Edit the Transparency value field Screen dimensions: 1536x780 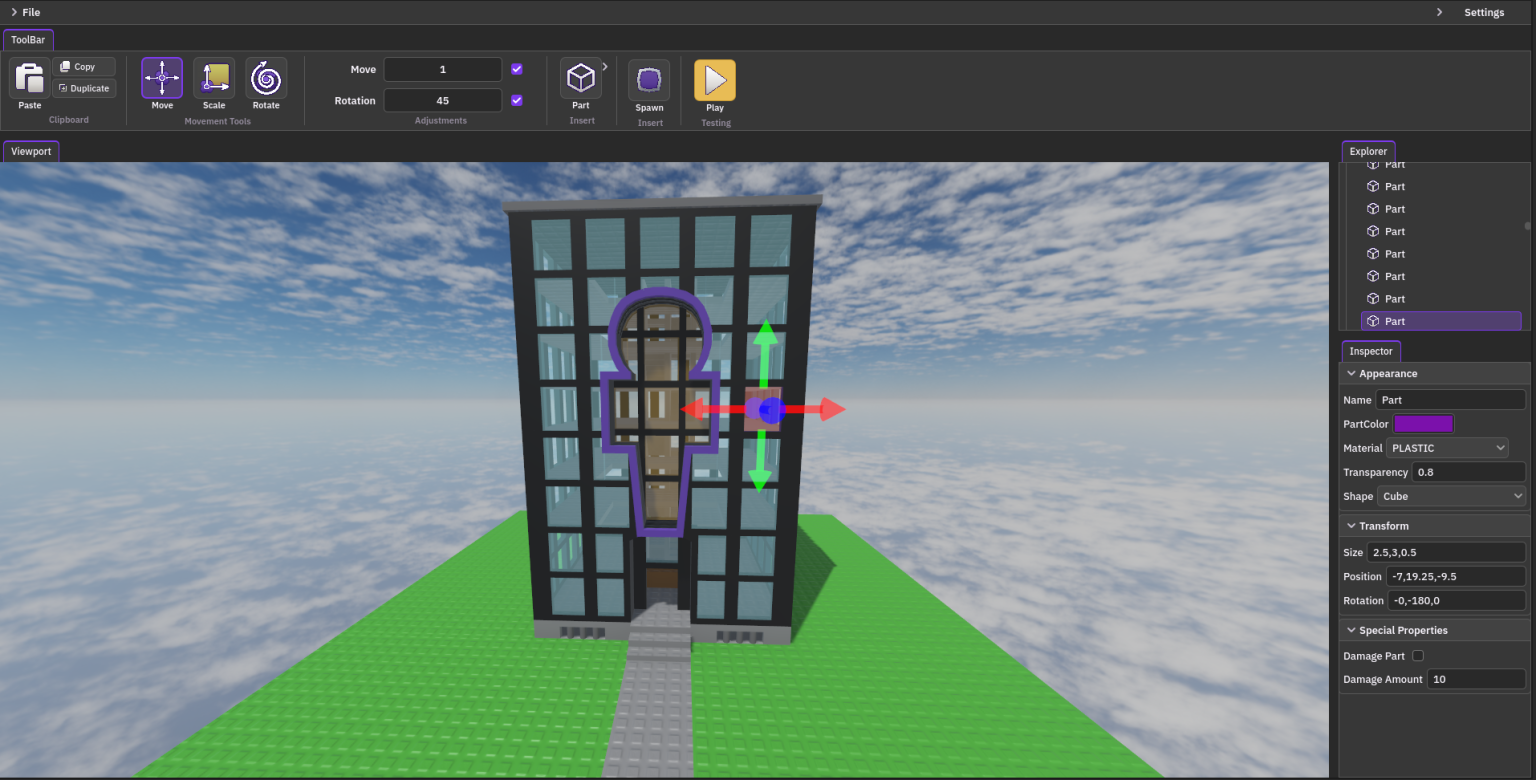1470,472
